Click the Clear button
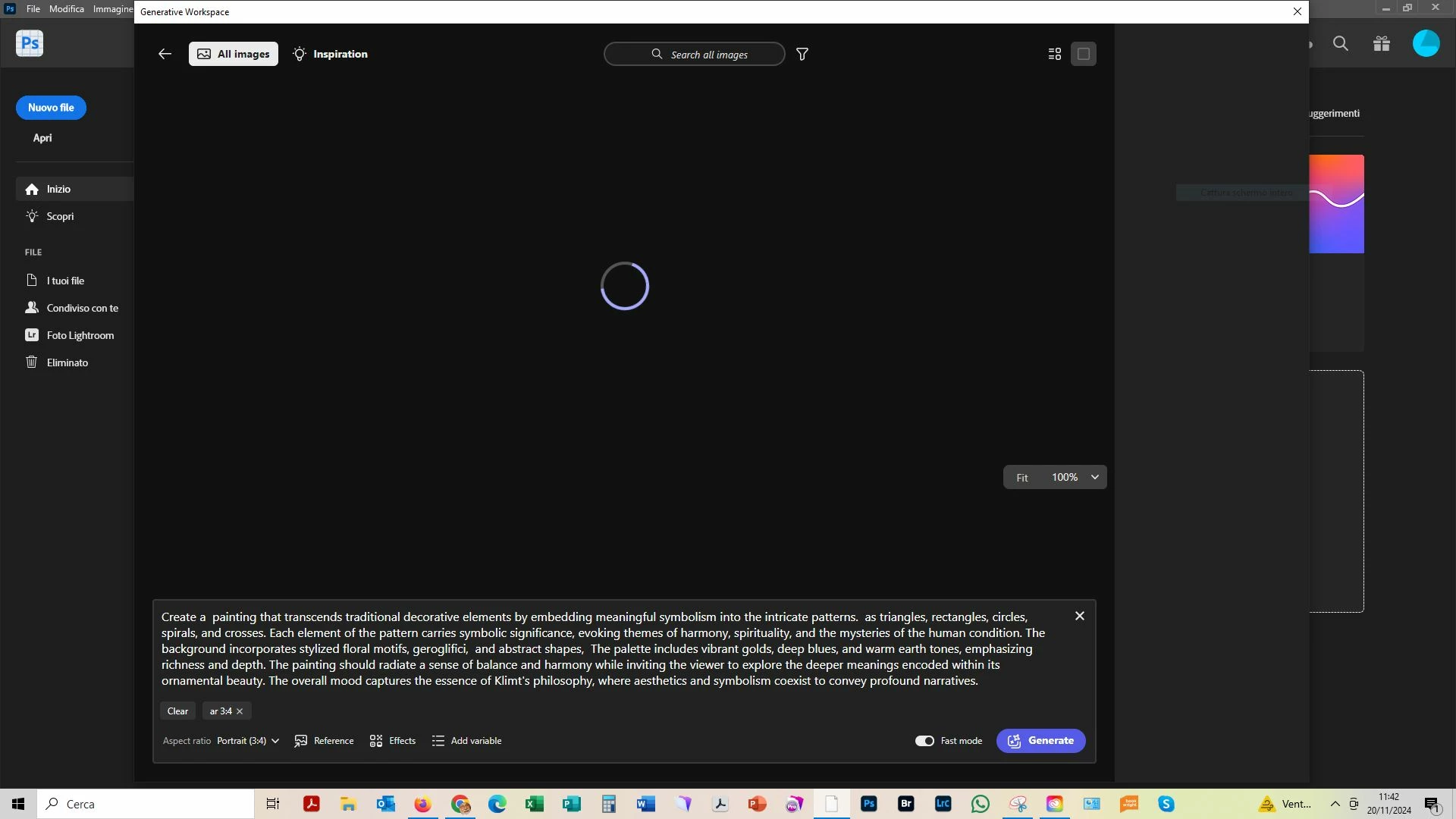1456x819 pixels. 177,711
